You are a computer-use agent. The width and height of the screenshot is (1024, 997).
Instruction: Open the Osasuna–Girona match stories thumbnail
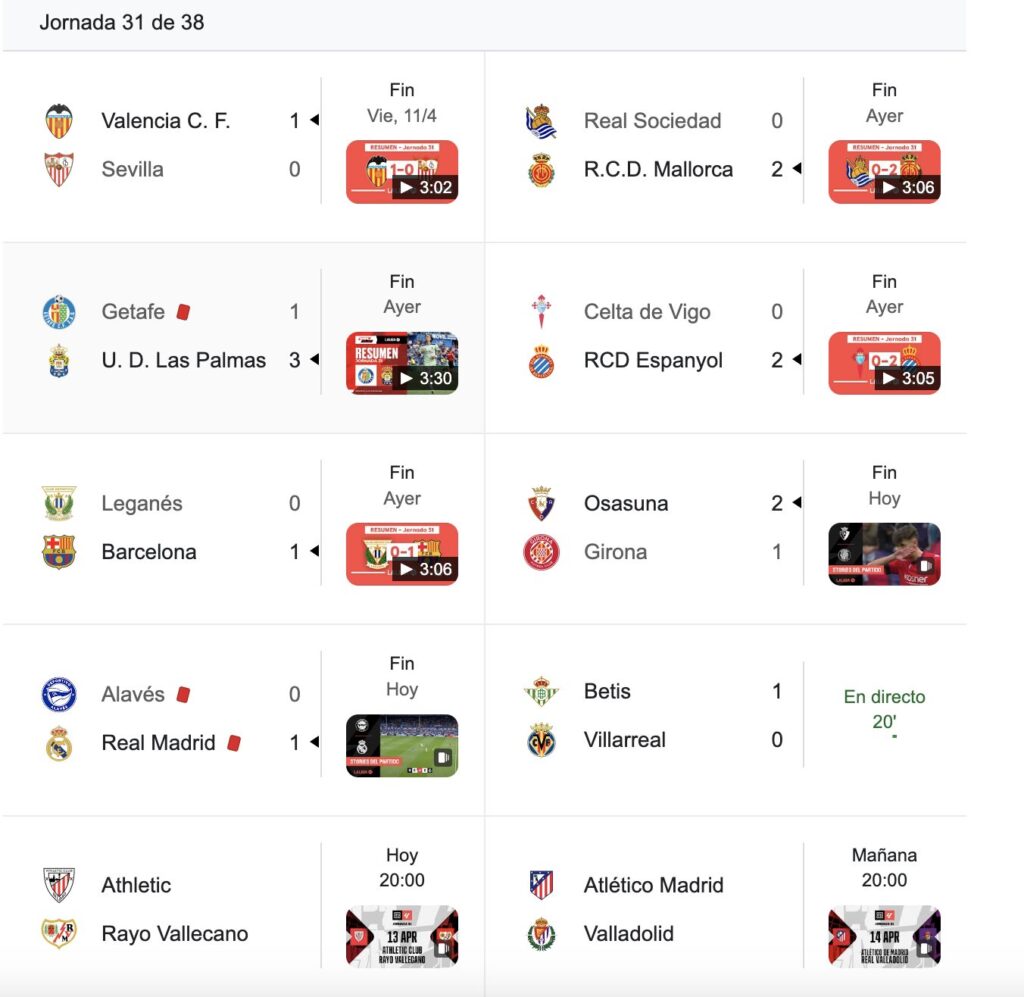884,554
